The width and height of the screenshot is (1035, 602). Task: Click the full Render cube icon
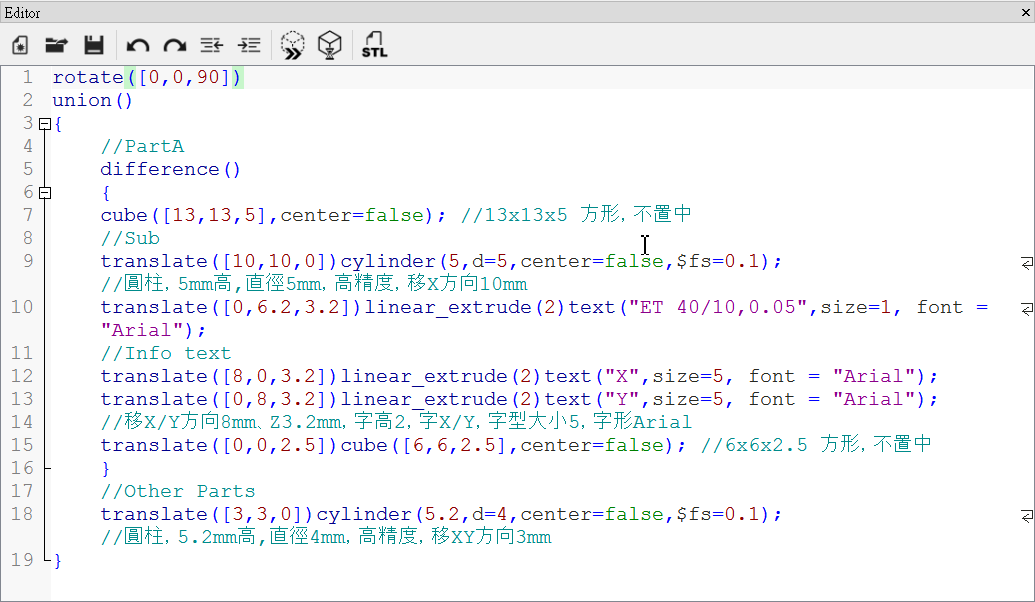(x=329, y=45)
